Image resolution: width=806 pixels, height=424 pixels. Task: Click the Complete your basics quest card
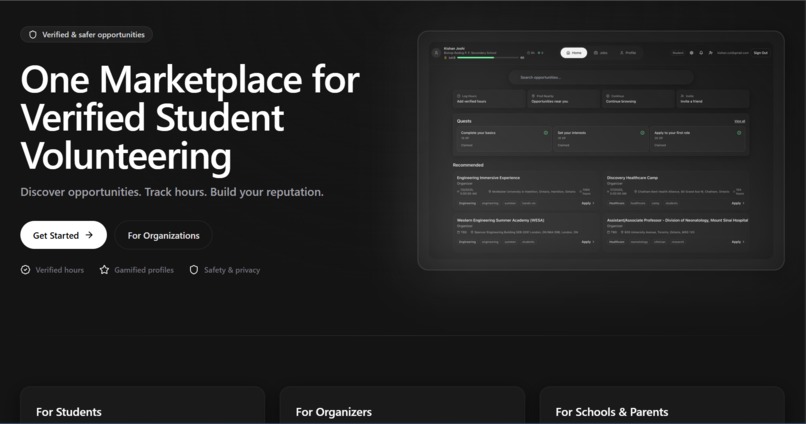504,139
